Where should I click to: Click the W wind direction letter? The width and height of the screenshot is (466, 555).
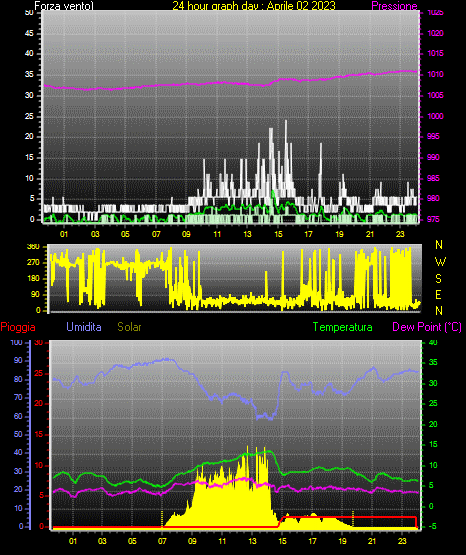[440, 262]
